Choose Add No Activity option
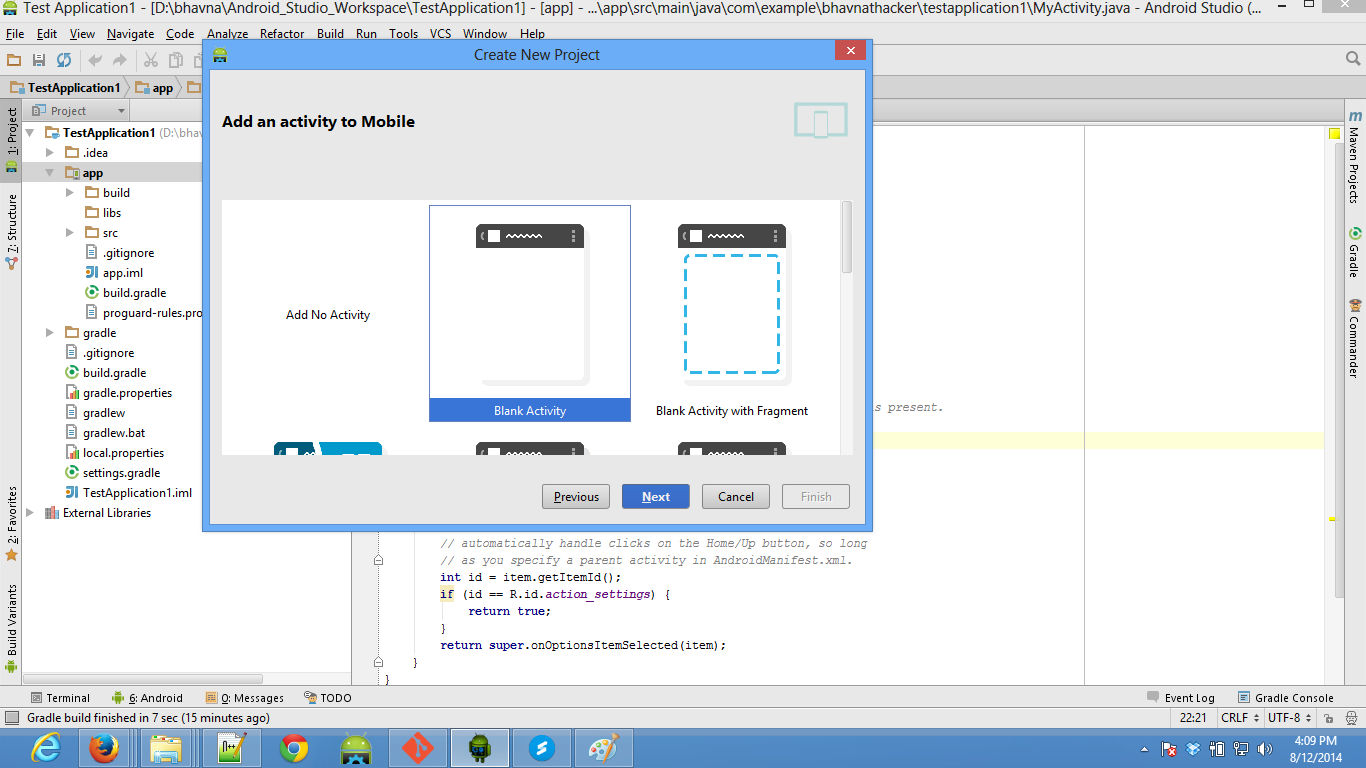 coord(328,315)
